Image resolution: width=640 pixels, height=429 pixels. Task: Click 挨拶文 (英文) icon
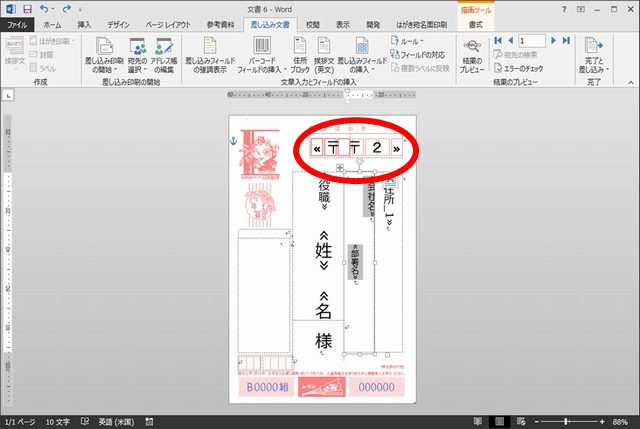coord(324,55)
